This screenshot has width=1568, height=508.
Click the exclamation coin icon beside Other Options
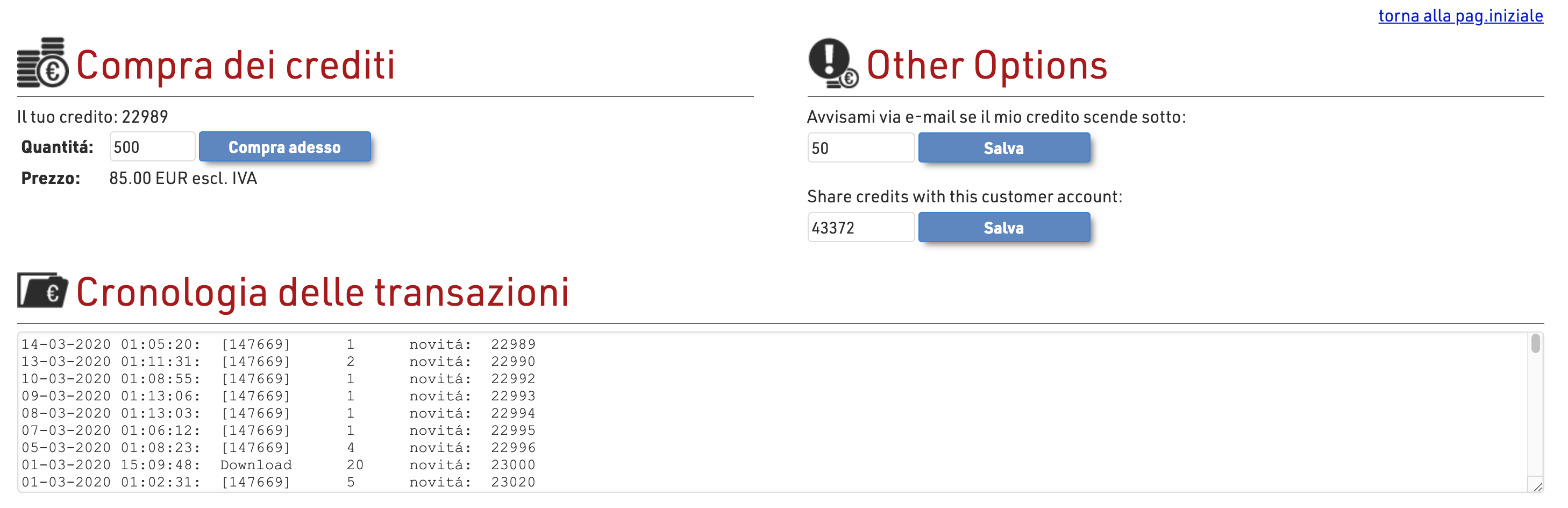833,63
